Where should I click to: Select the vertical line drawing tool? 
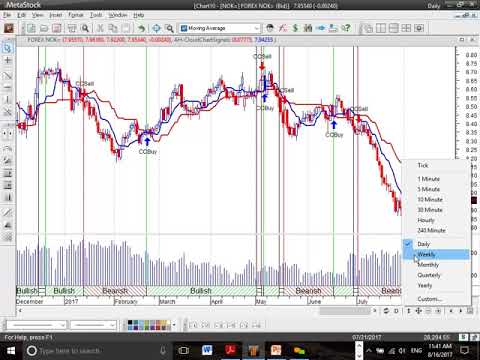7,99
